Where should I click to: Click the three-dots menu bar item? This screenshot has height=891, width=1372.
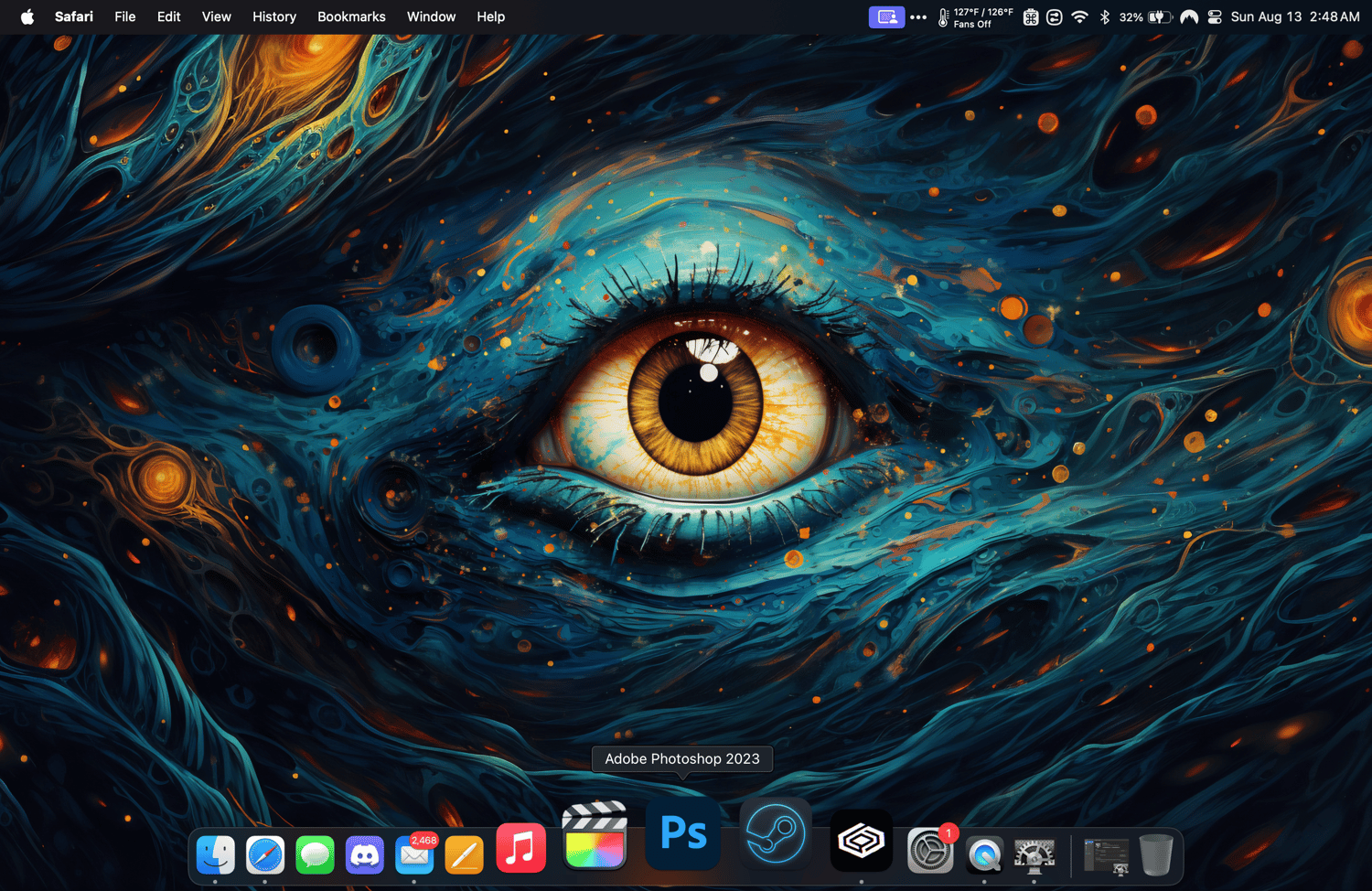click(918, 16)
